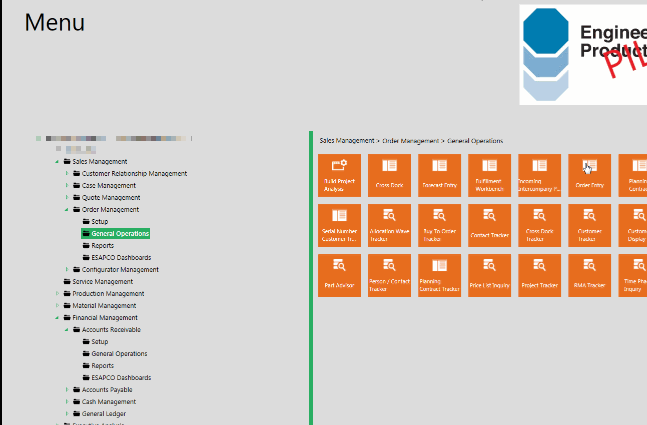Screen dimensions: 647x425
Task: Select the Accounts Receivable folder
Action: click(107, 329)
